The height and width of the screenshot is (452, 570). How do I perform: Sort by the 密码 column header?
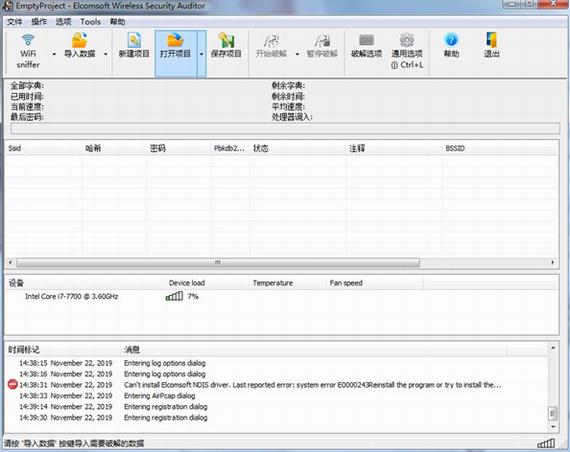[179, 148]
